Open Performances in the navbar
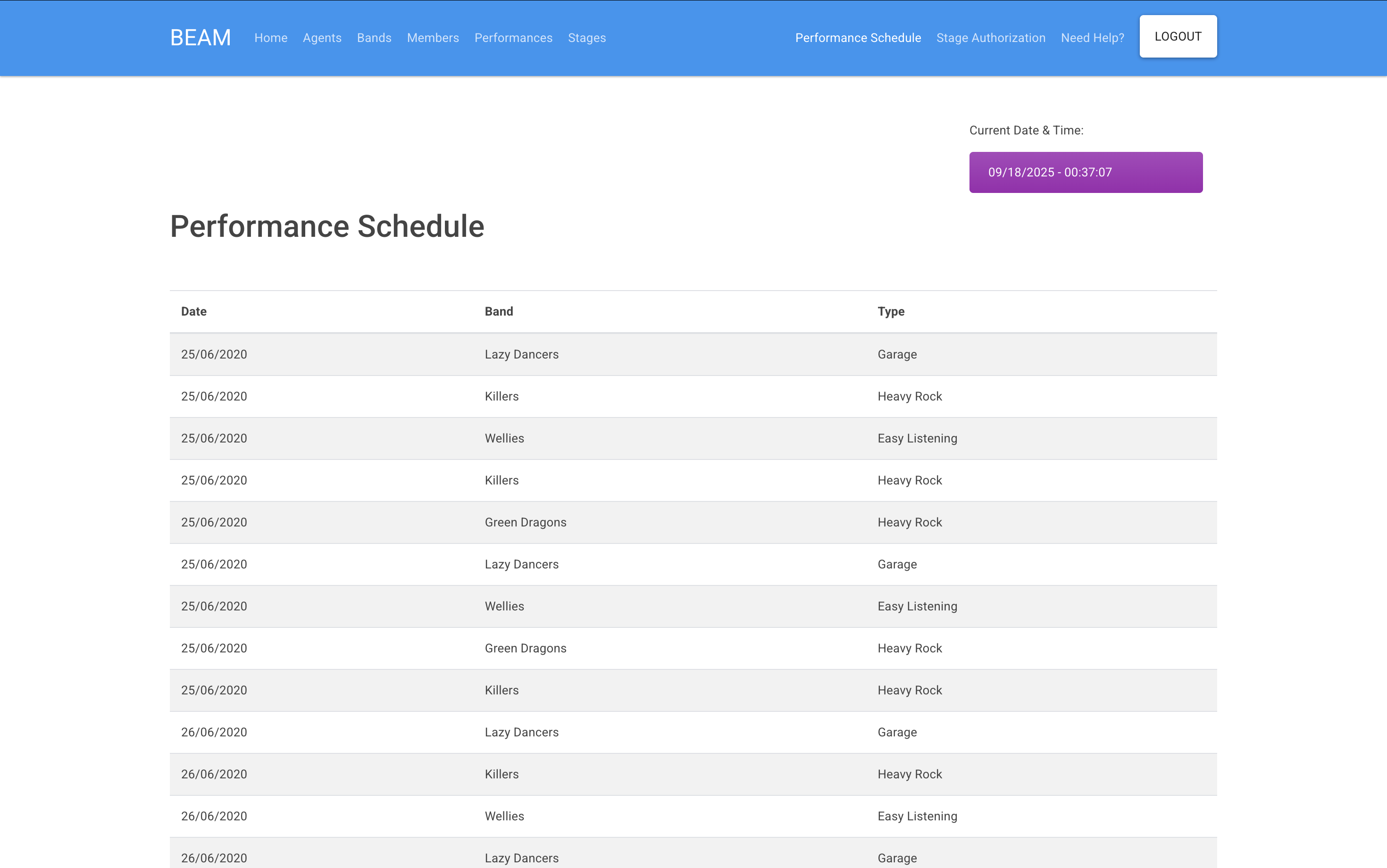 click(x=513, y=38)
